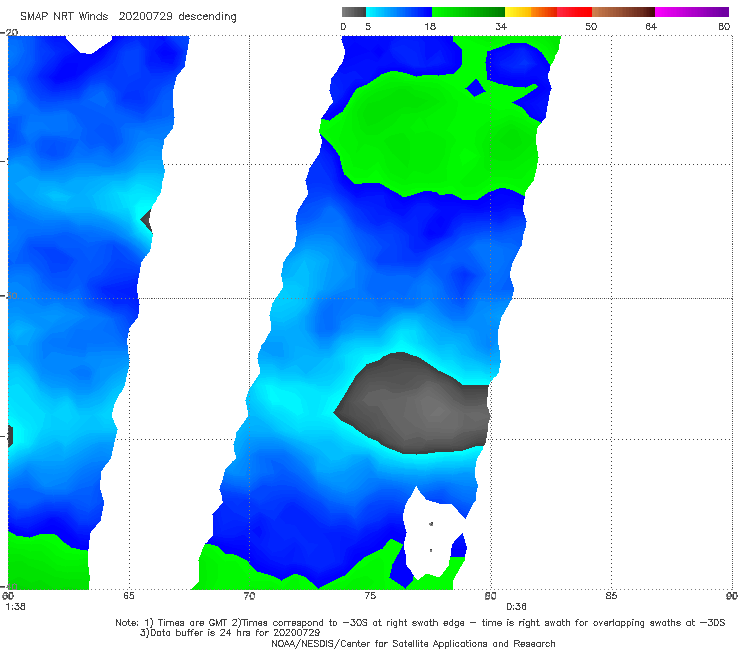Click the small blue diamond inside the green region
Image resolution: width=740 pixels, height=650 pixels.
(475, 88)
